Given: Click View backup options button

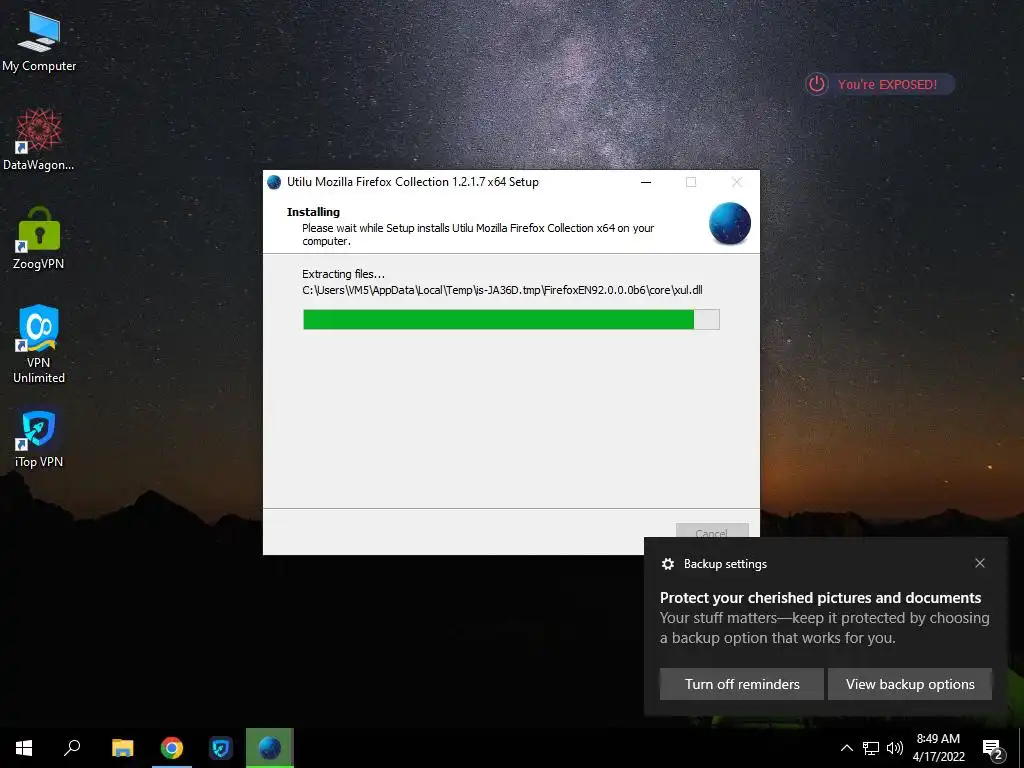Looking at the screenshot, I should (x=910, y=684).
